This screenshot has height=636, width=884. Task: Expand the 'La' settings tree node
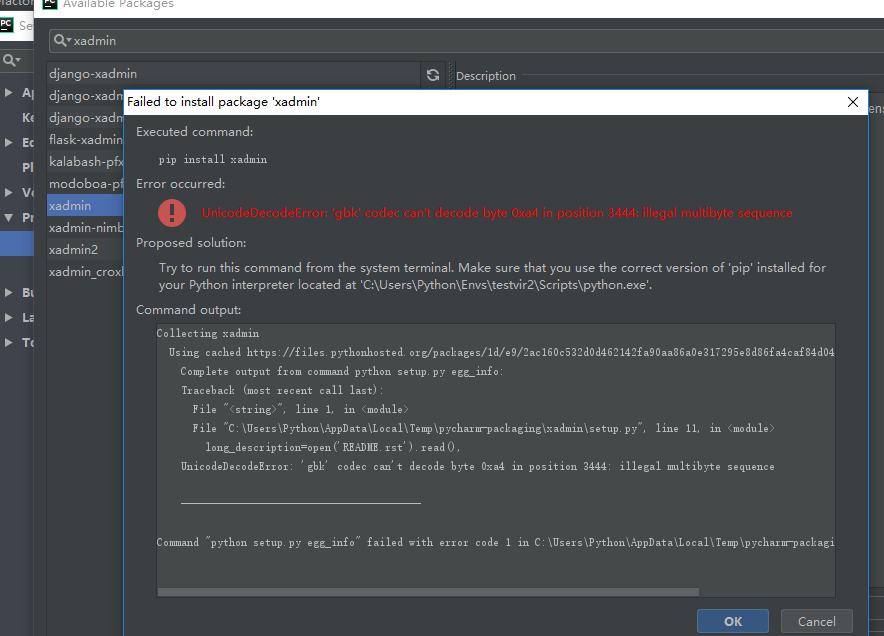point(8,317)
